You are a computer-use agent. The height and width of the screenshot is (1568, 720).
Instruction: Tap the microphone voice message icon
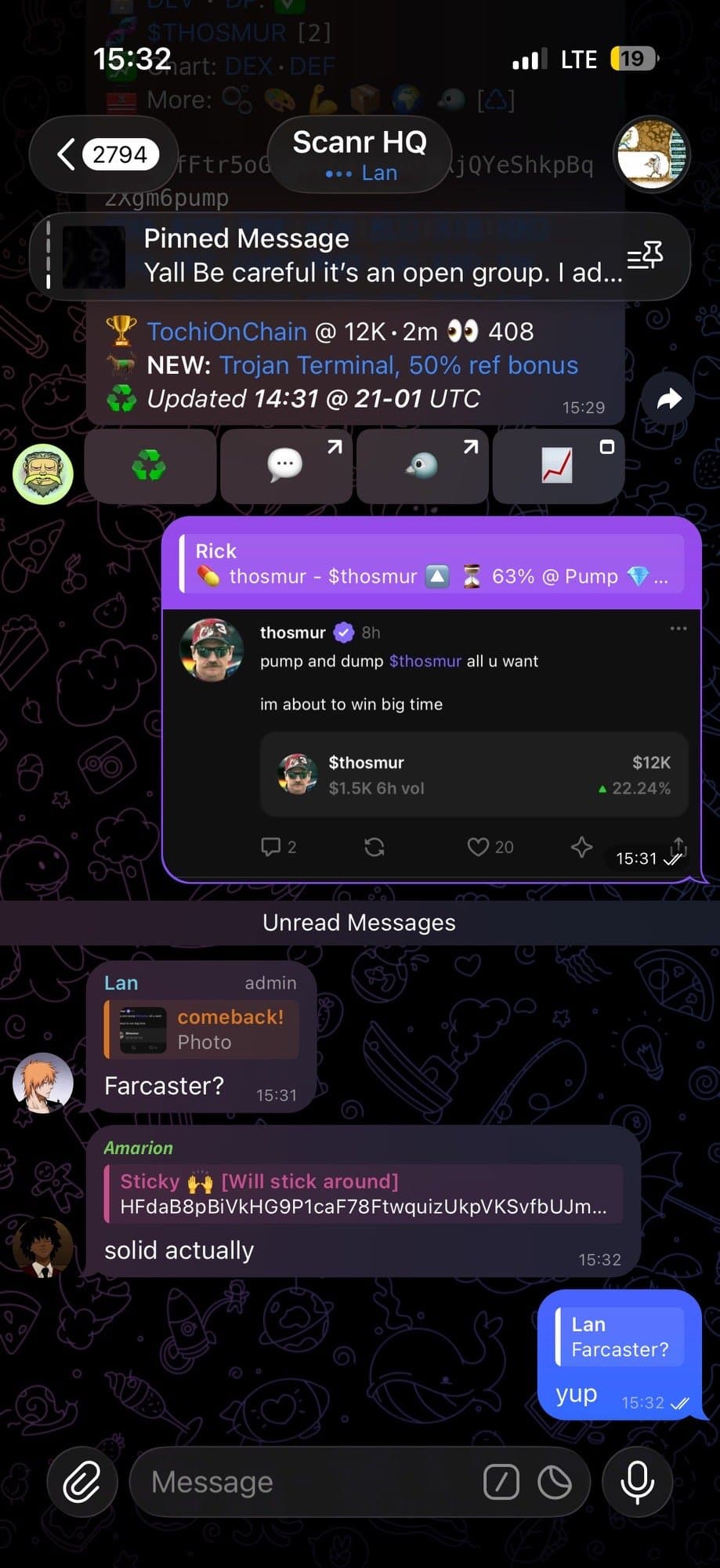(637, 1482)
